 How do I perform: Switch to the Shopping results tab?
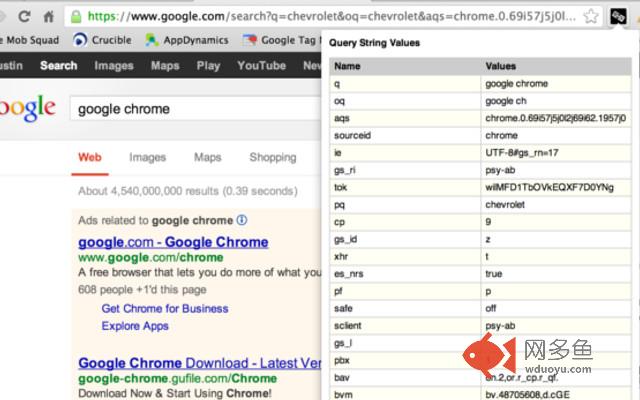tap(273, 157)
